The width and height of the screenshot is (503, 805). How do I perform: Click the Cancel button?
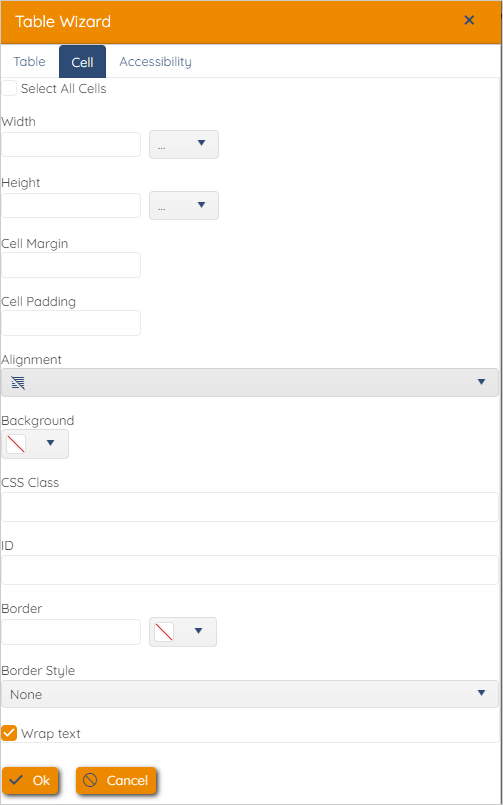pyautogui.click(x=116, y=780)
